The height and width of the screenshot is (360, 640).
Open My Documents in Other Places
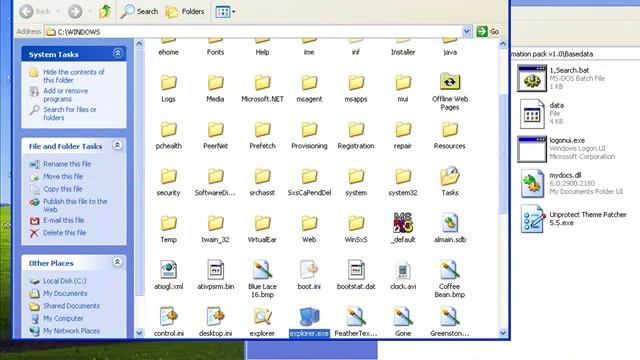pos(65,293)
